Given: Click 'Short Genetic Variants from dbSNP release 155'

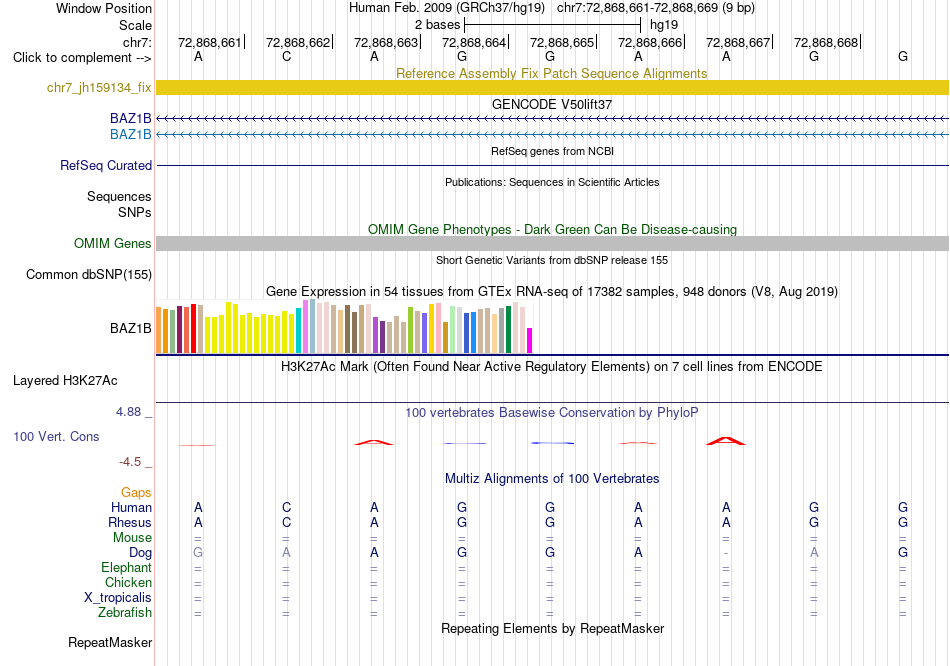Looking at the screenshot, I should click(552, 260).
